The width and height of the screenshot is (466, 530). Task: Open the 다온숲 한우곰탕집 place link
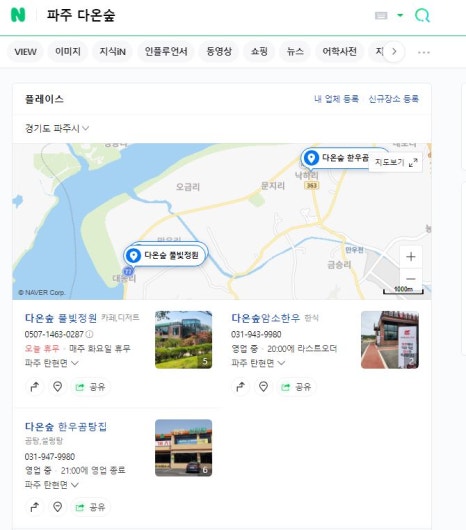coord(66,427)
